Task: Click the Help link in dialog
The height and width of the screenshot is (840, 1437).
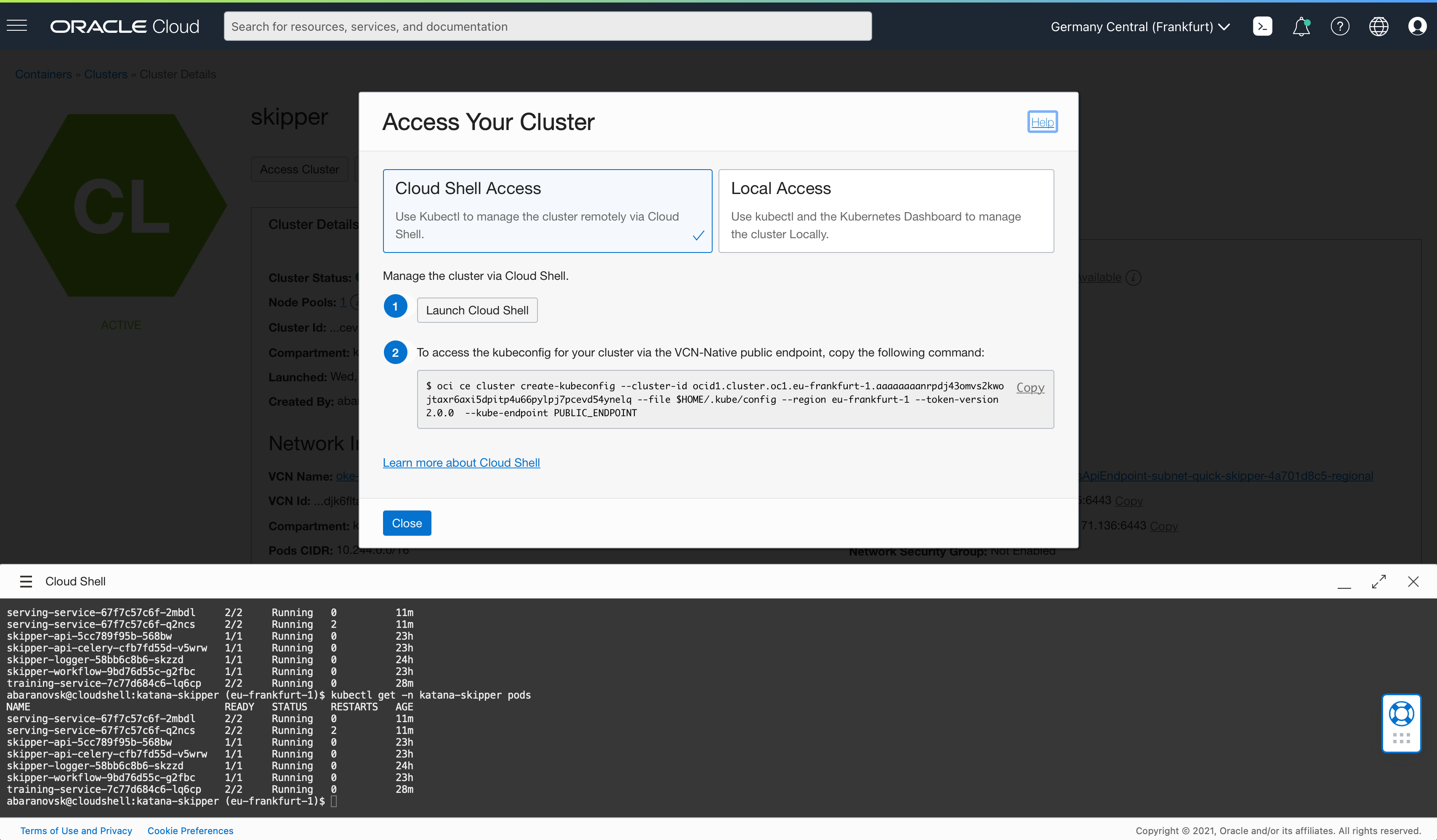Action: click(x=1042, y=122)
